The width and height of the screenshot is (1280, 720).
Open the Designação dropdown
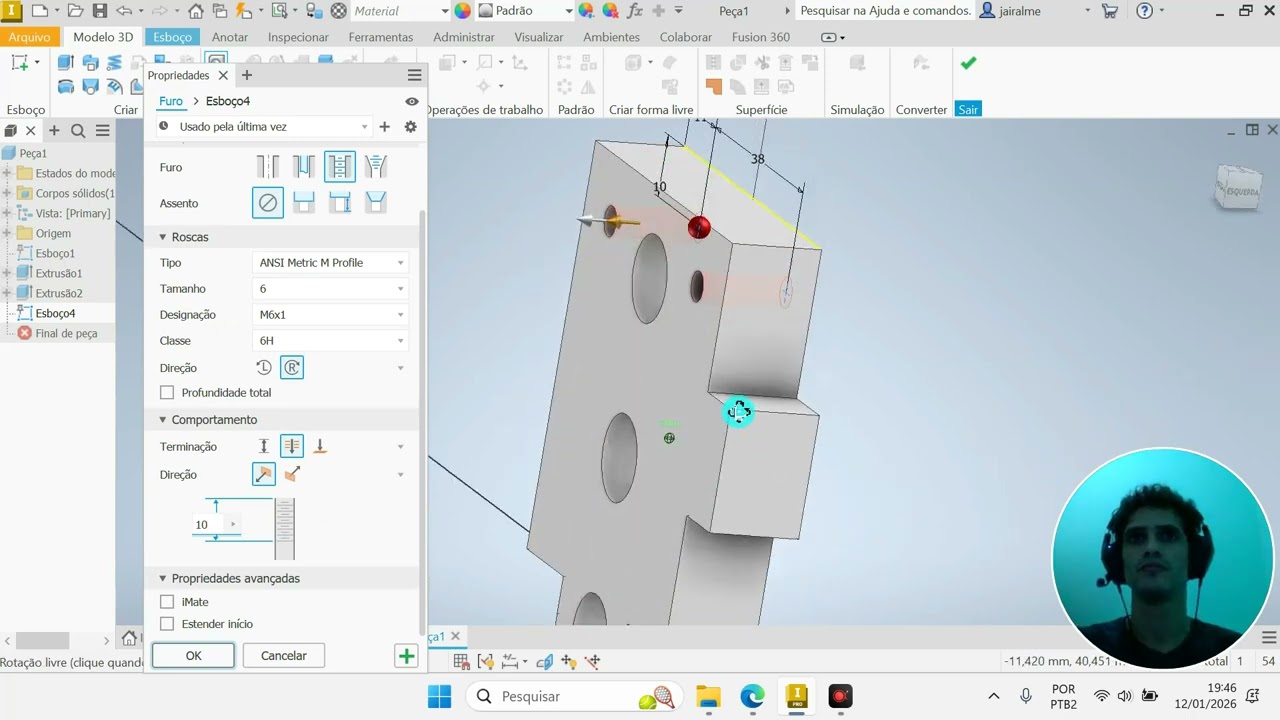[x=330, y=315]
